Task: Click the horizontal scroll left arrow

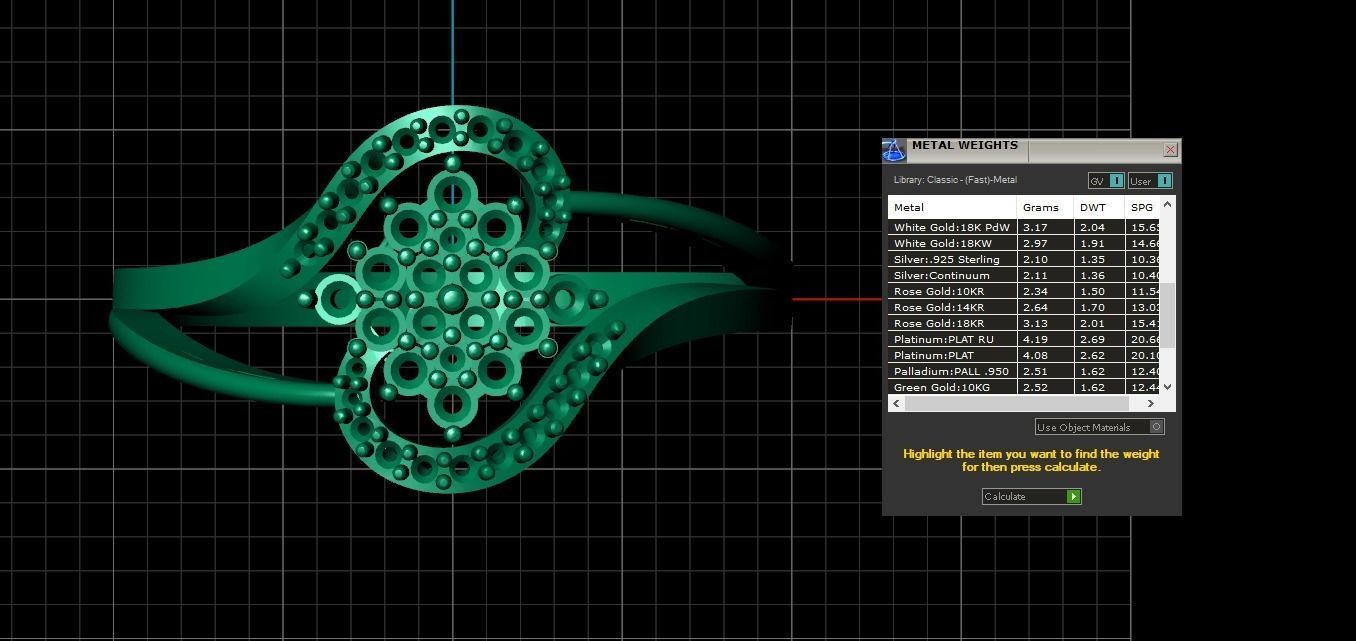Action: click(x=896, y=403)
